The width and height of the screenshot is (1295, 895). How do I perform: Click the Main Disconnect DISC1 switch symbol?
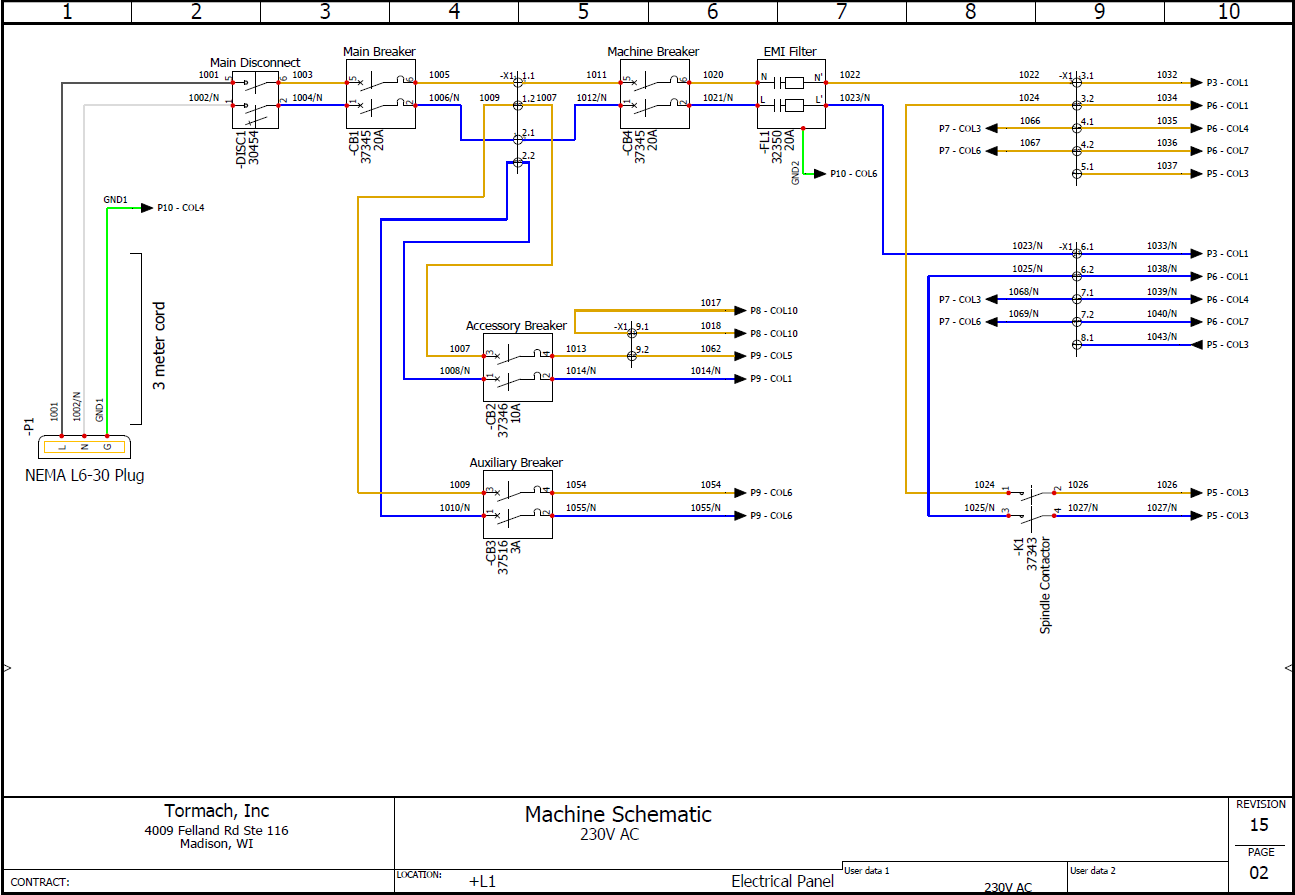click(x=255, y=99)
